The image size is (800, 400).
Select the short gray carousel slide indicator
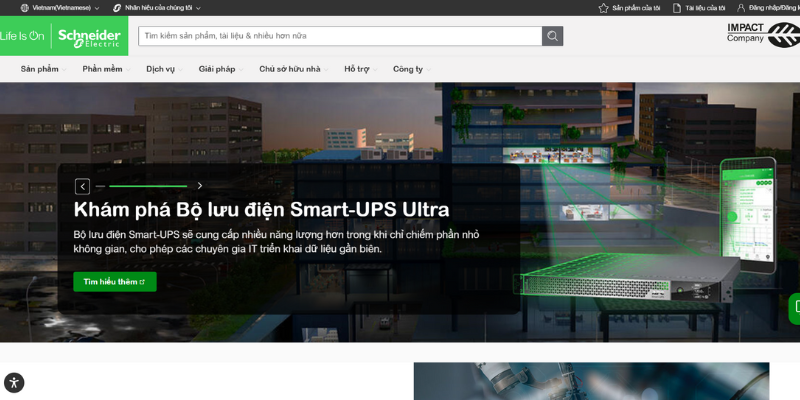click(100, 186)
